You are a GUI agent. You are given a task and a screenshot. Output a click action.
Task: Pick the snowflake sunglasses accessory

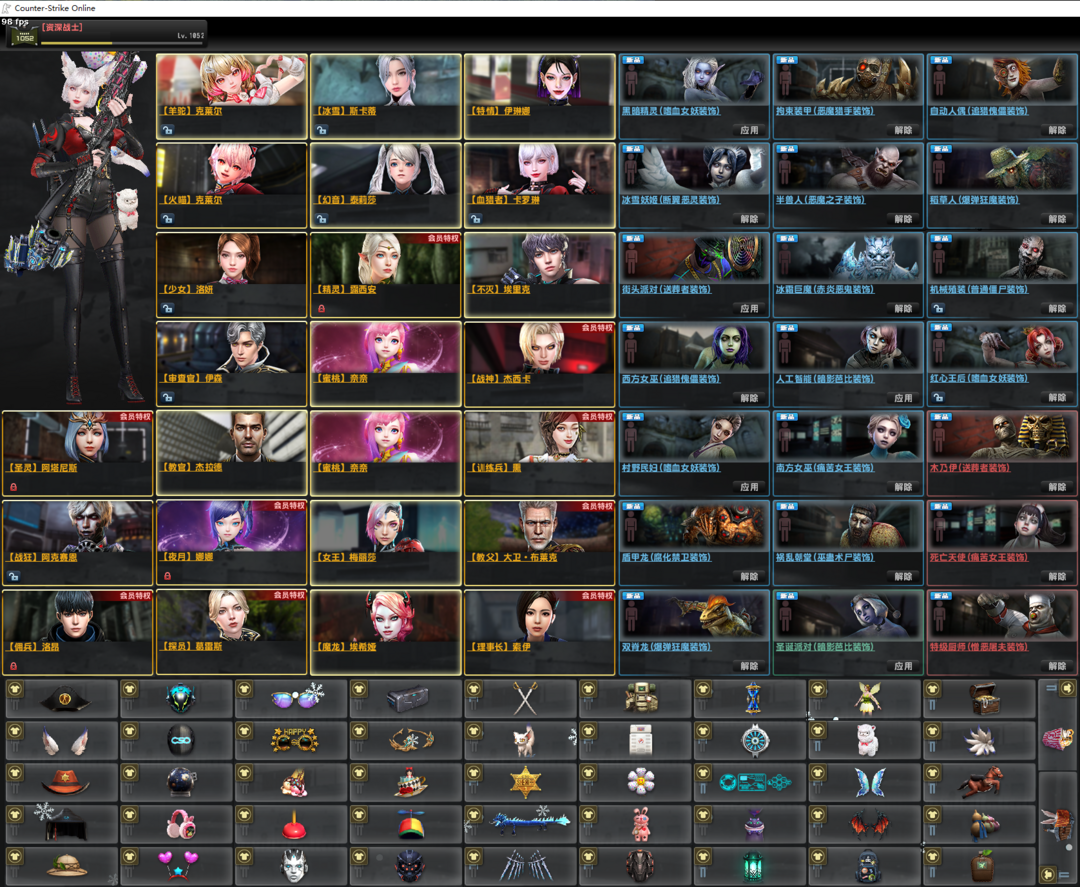296,698
